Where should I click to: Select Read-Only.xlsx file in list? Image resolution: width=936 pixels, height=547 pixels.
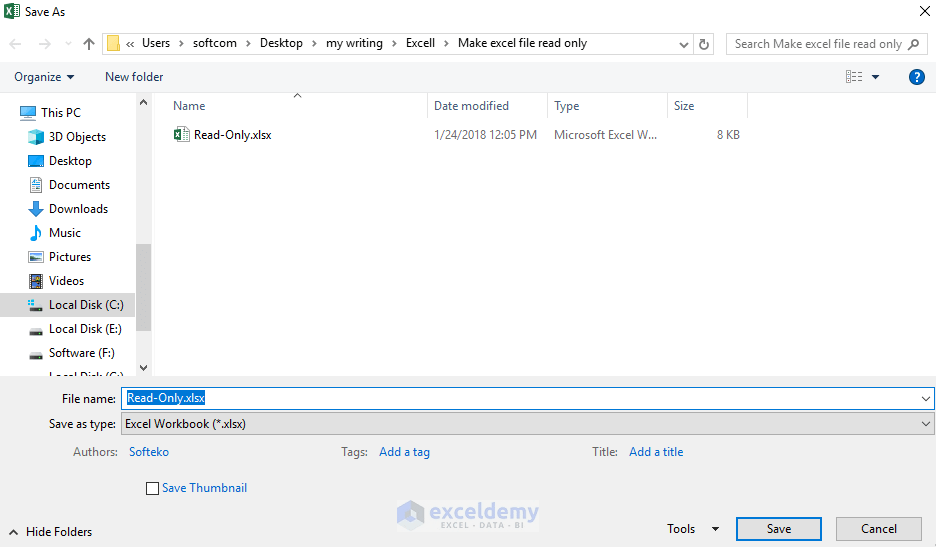point(232,135)
